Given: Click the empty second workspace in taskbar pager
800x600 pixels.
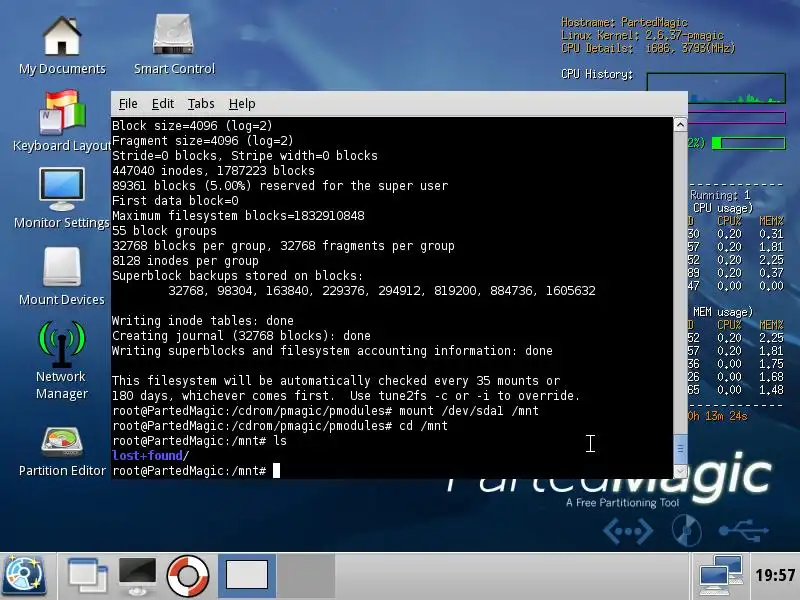Looking at the screenshot, I should [306, 576].
